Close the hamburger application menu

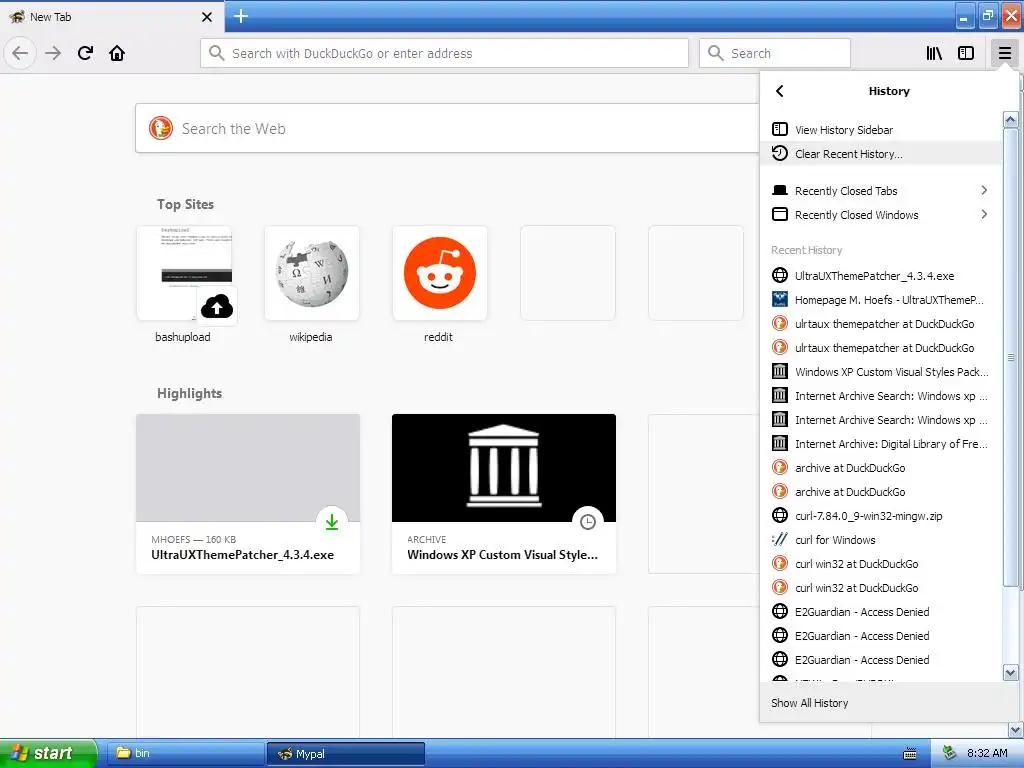[x=1004, y=53]
